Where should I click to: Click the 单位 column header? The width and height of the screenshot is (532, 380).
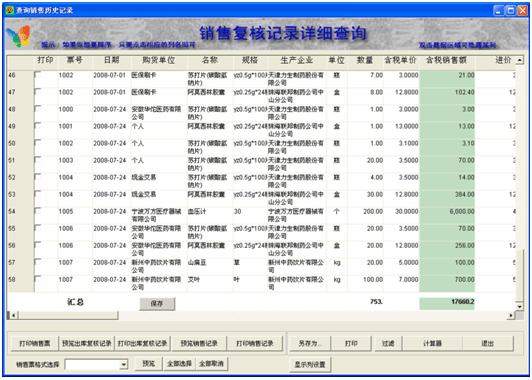pos(337,60)
